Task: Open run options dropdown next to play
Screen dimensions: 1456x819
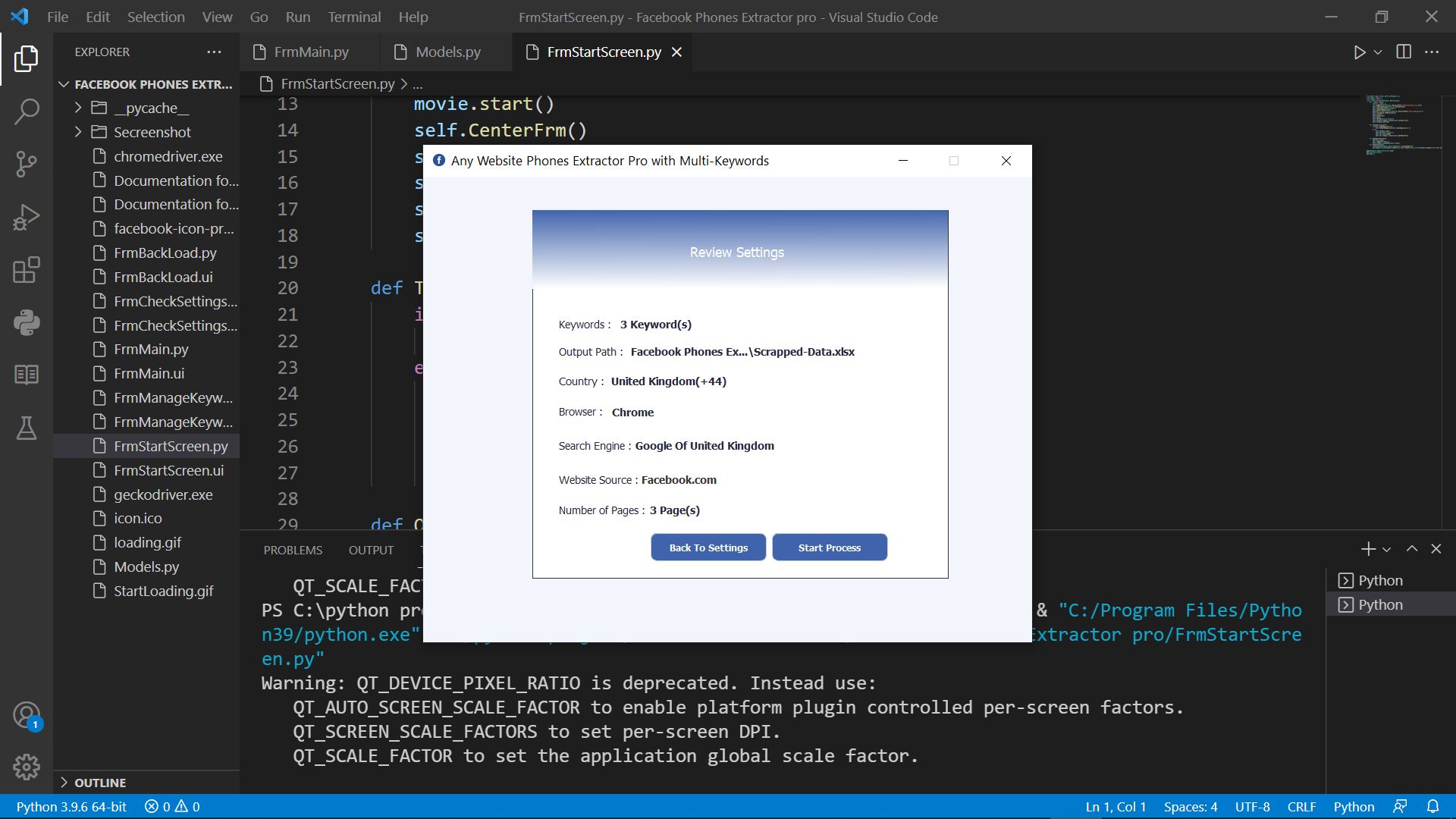Action: click(1378, 52)
